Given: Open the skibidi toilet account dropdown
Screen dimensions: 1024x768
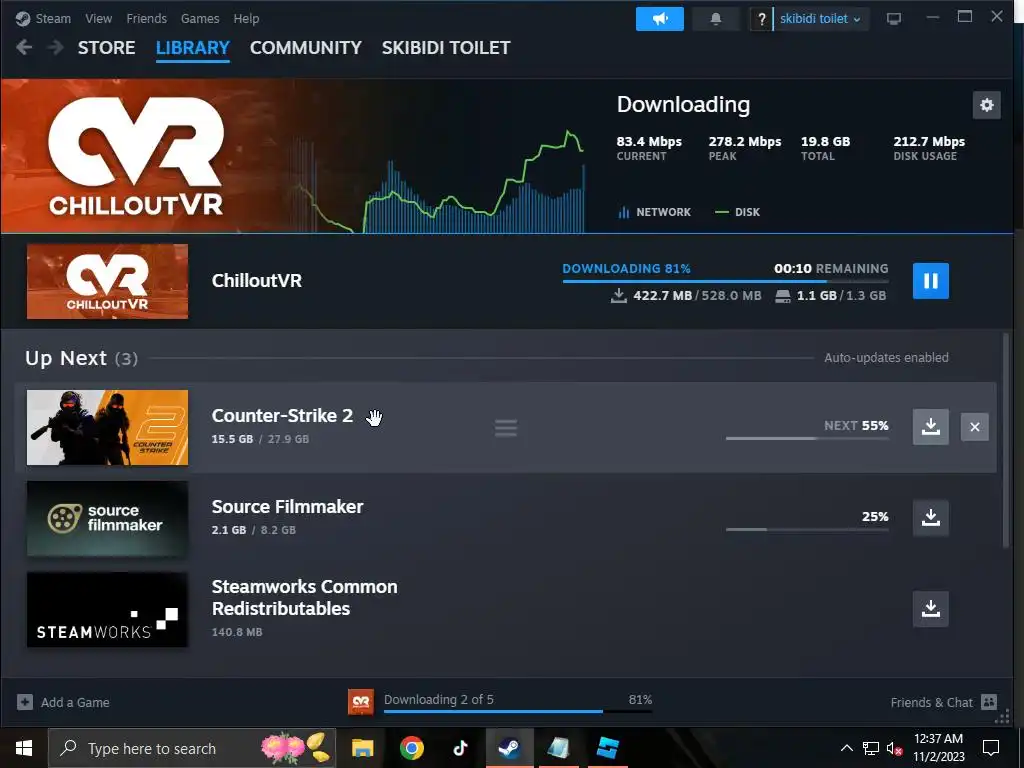Looking at the screenshot, I should 820,19.
